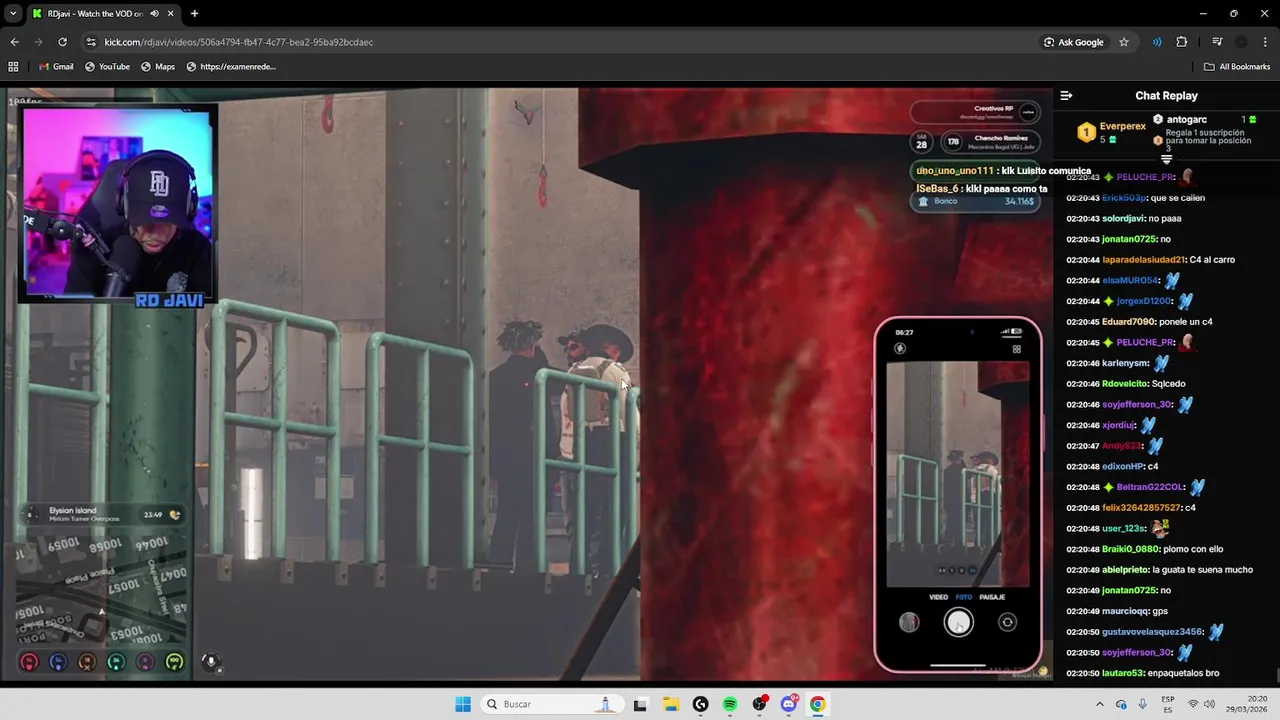This screenshot has height=720, width=1280.
Task: Open the examenrede bookmark
Action: click(x=231, y=67)
